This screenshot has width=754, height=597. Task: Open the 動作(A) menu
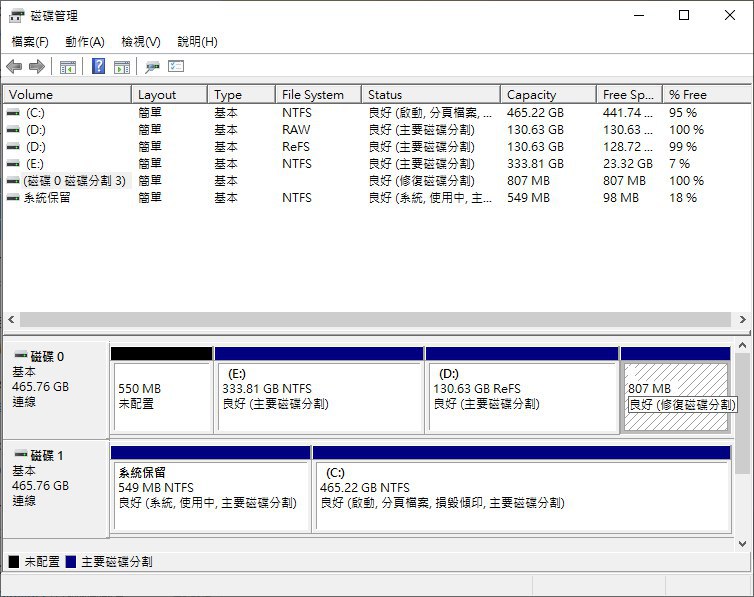[85, 42]
